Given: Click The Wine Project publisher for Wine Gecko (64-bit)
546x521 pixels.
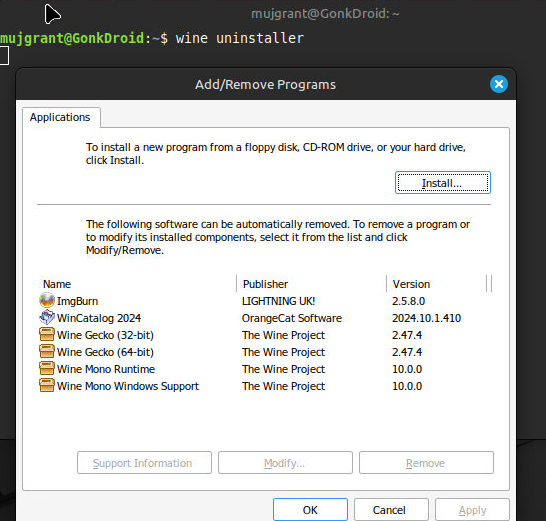Looking at the screenshot, I should coord(283,352).
